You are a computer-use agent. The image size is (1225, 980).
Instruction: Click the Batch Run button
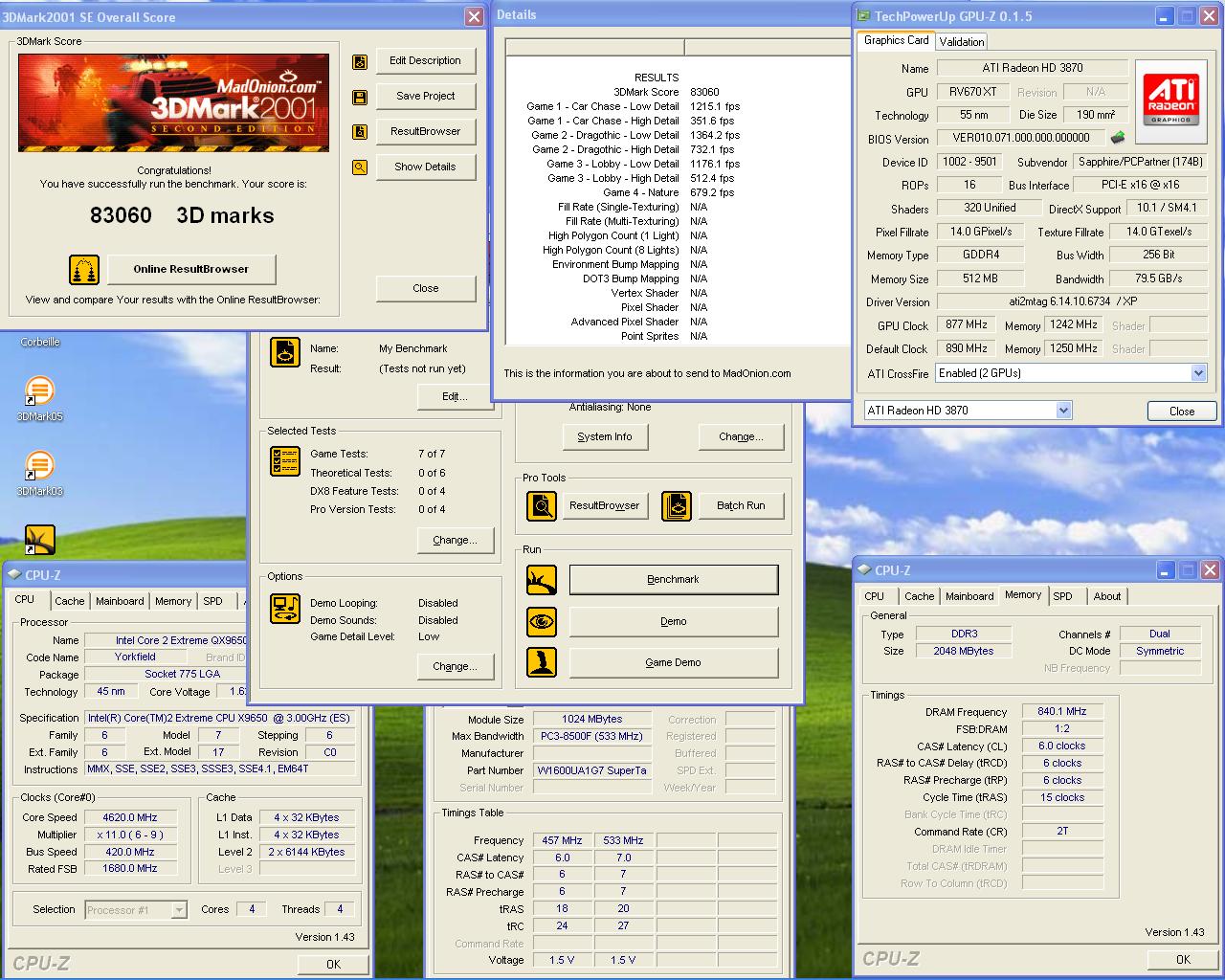[742, 505]
